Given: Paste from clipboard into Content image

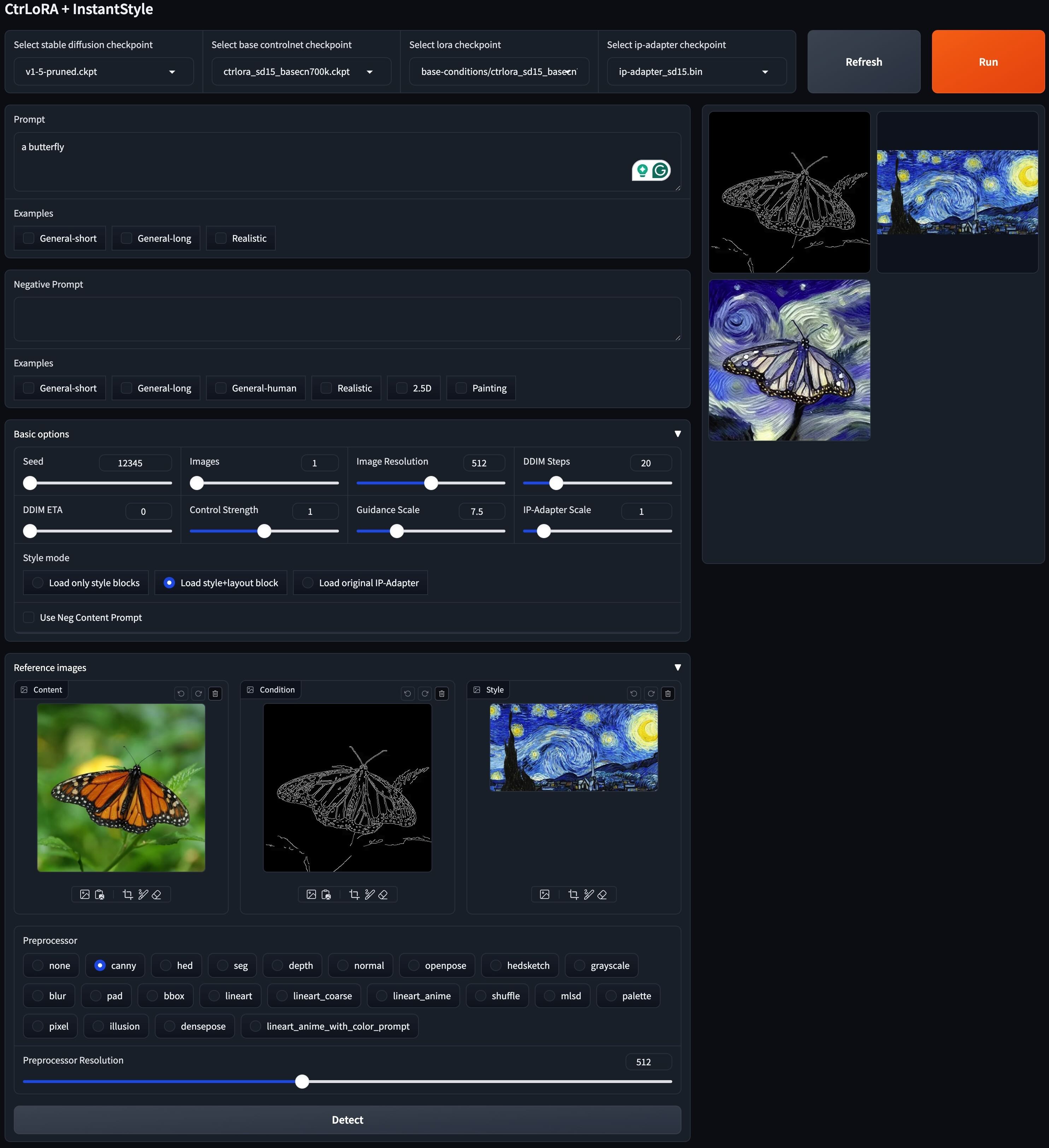Looking at the screenshot, I should point(100,895).
